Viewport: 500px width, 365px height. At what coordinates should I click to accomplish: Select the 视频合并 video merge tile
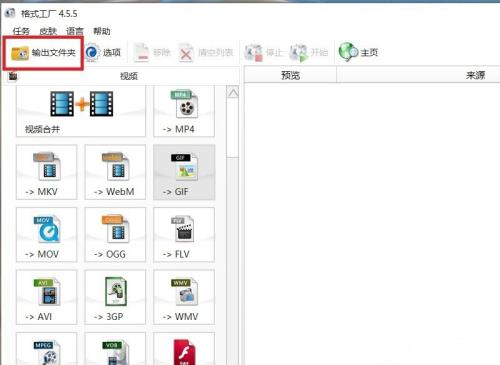[81, 111]
